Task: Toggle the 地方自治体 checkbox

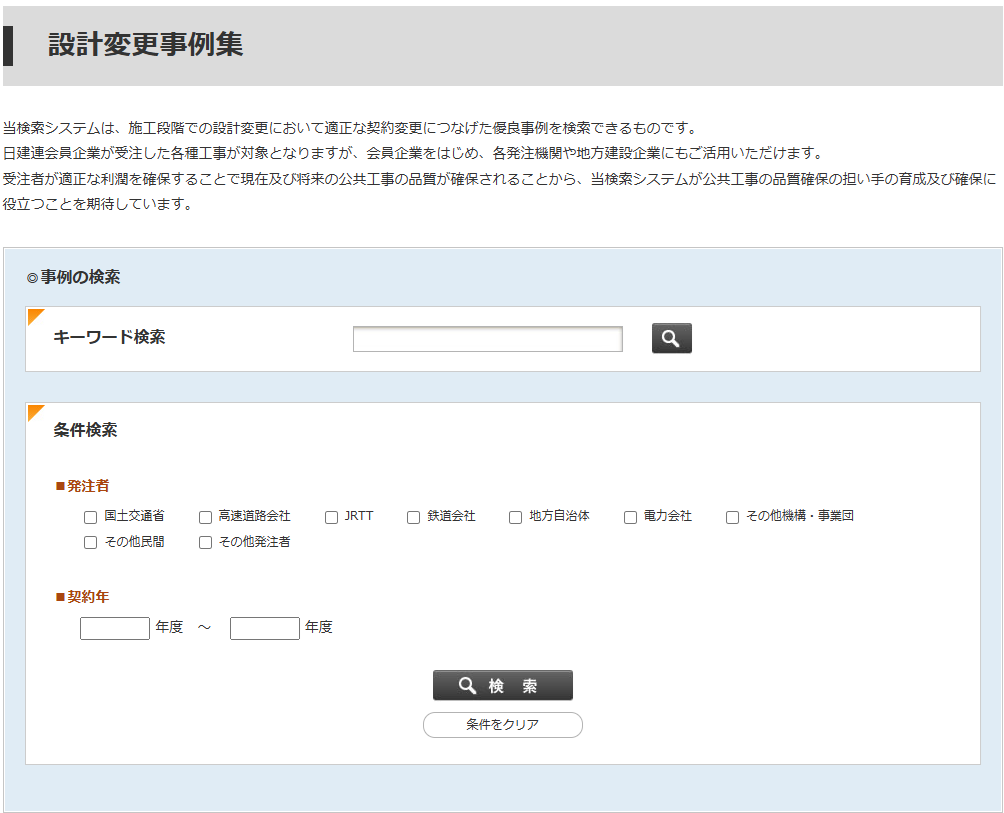Action: tap(515, 517)
